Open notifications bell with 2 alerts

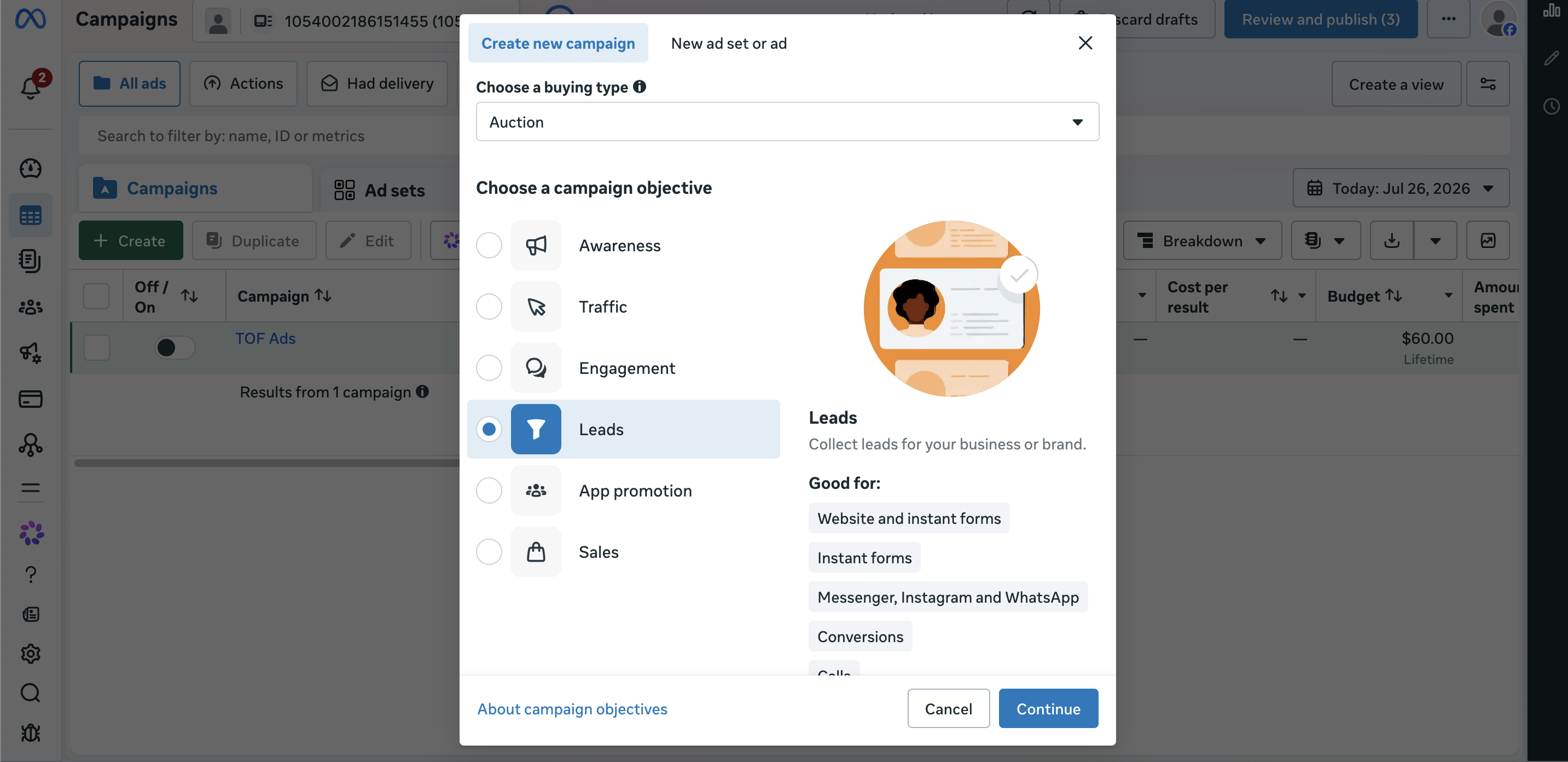tap(31, 86)
